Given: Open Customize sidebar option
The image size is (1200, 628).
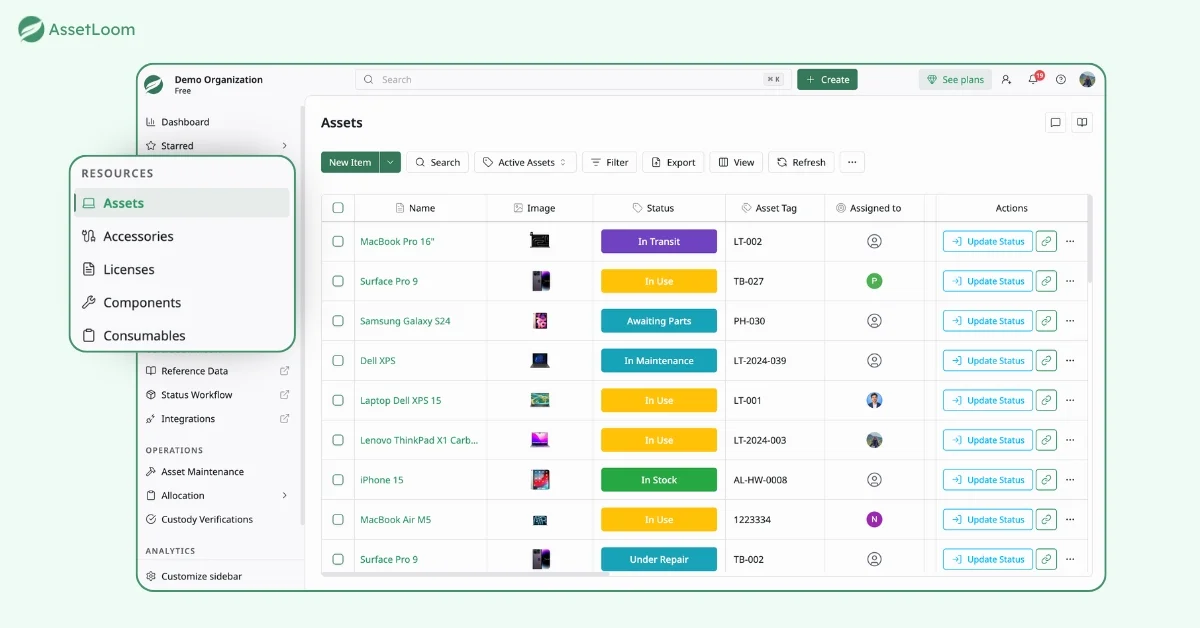Looking at the screenshot, I should (201, 576).
